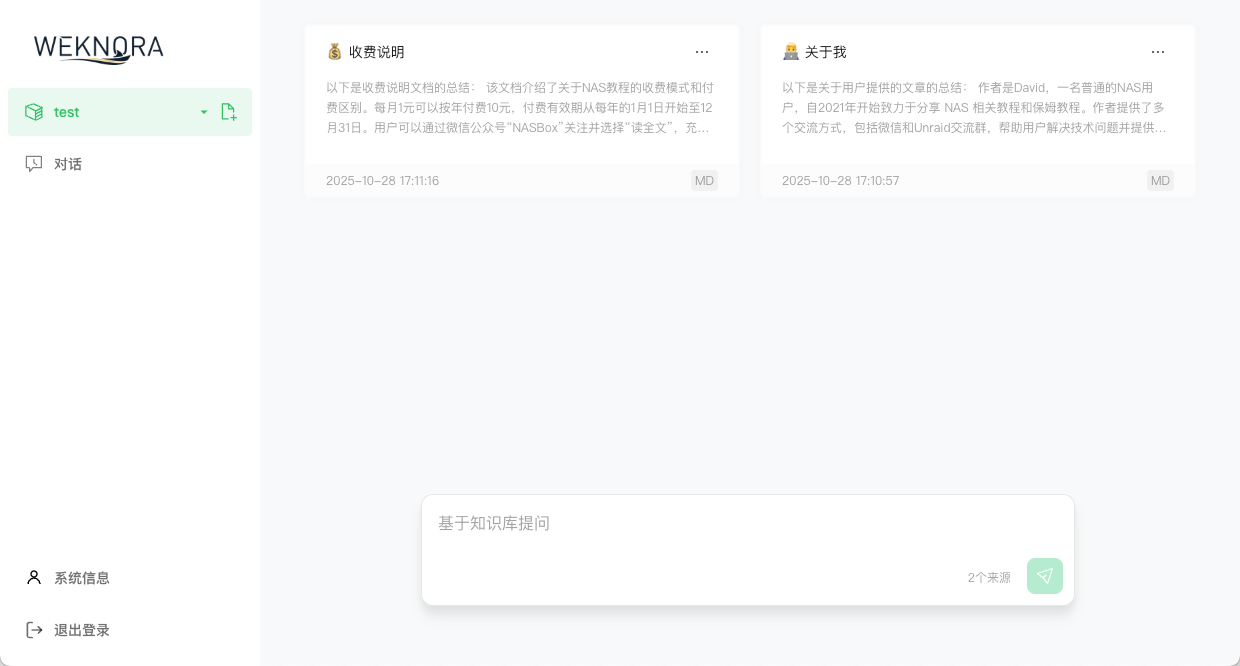Viewport: 1240px width, 666px height.
Task: Expand the test knowledge base dropdown arrow
Action: [204, 112]
